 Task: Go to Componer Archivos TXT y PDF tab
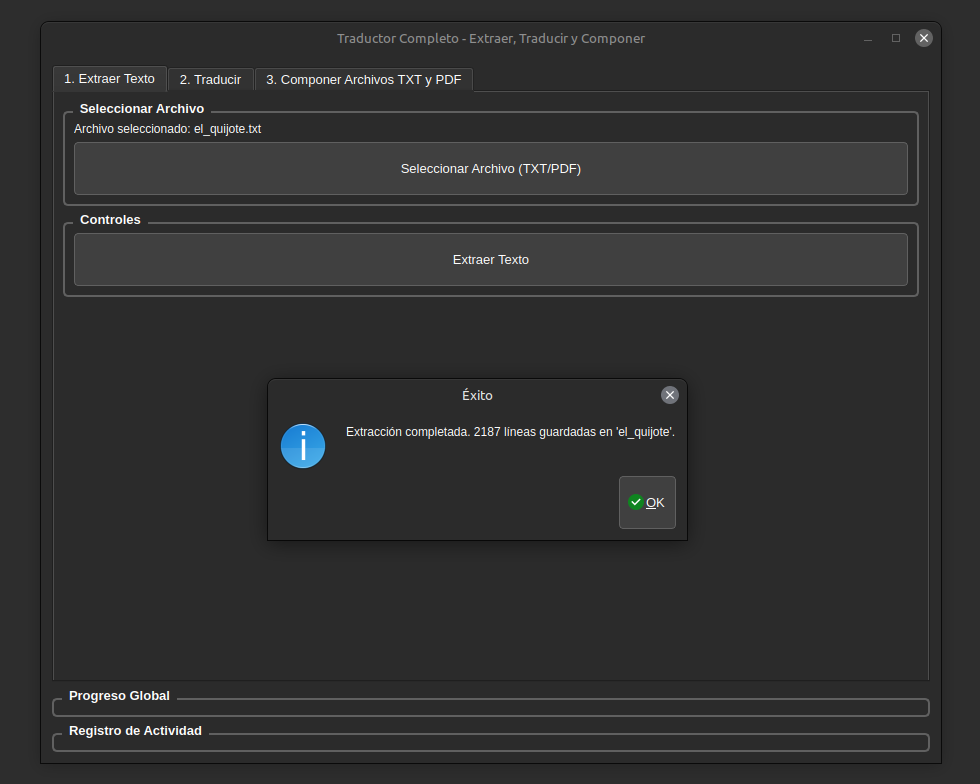[x=363, y=79]
